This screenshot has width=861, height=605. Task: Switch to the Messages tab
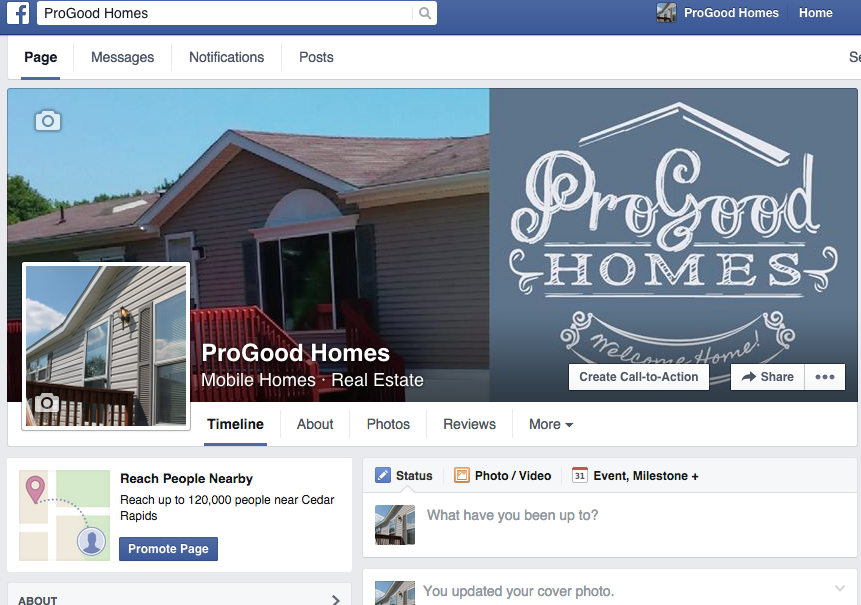pyautogui.click(x=122, y=57)
